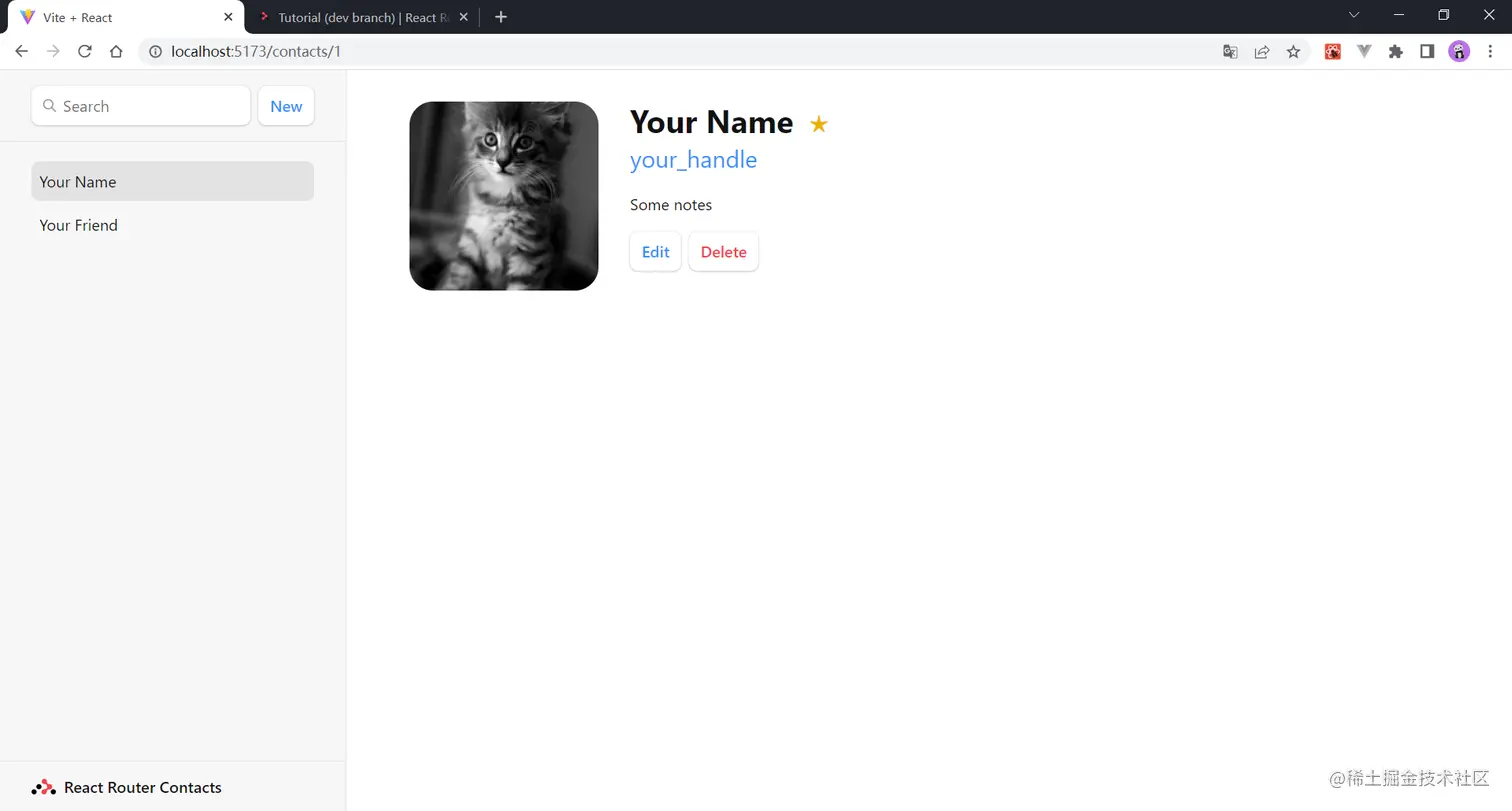
Task: Toggle the favorite star next to Your Name
Action: pyautogui.click(x=818, y=123)
